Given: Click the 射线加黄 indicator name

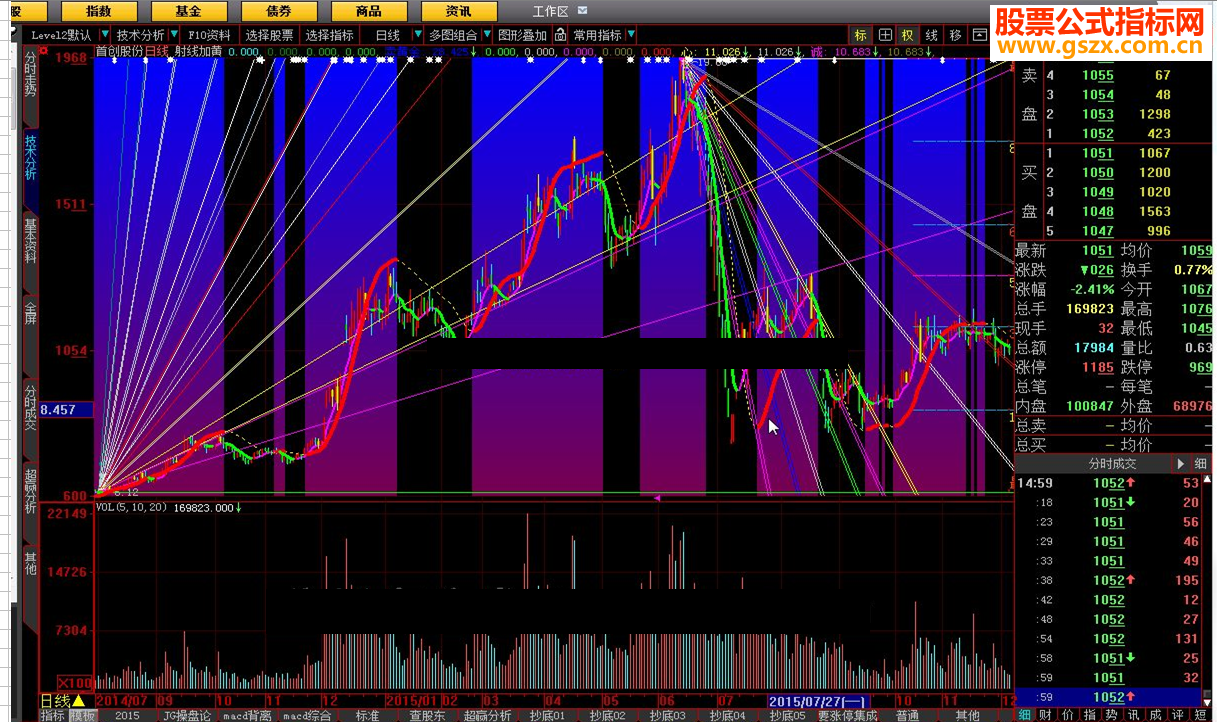Looking at the screenshot, I should tap(198, 51).
